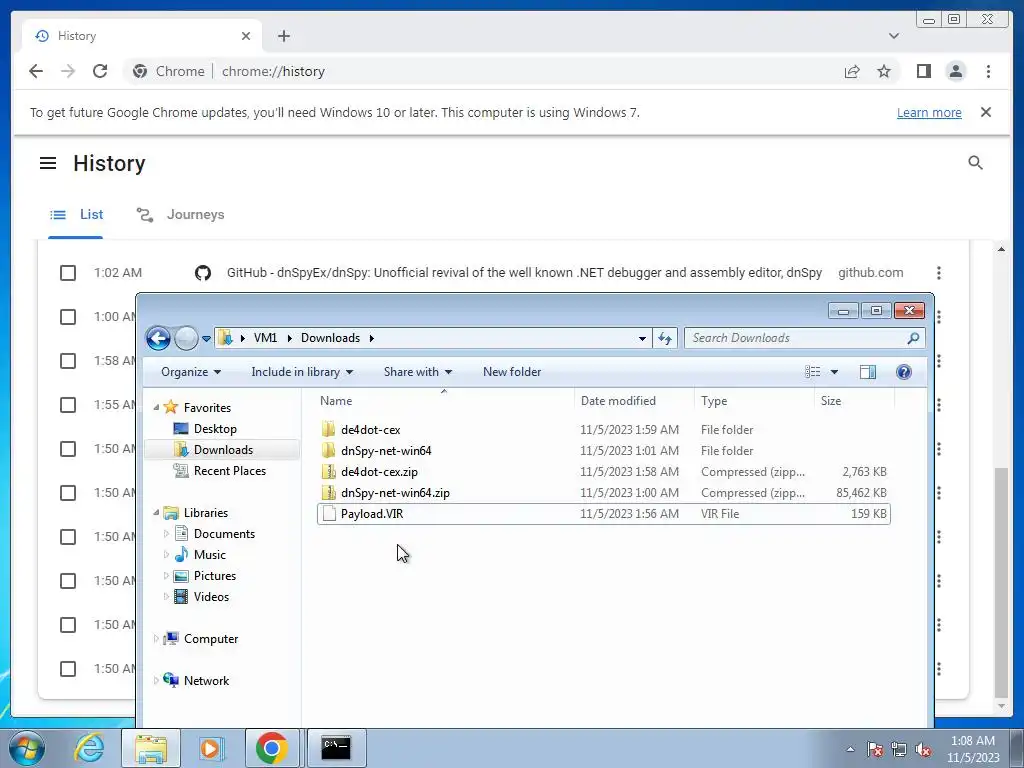Open Windows Media Player taskbar icon
The height and width of the screenshot is (768, 1024).
click(210, 748)
